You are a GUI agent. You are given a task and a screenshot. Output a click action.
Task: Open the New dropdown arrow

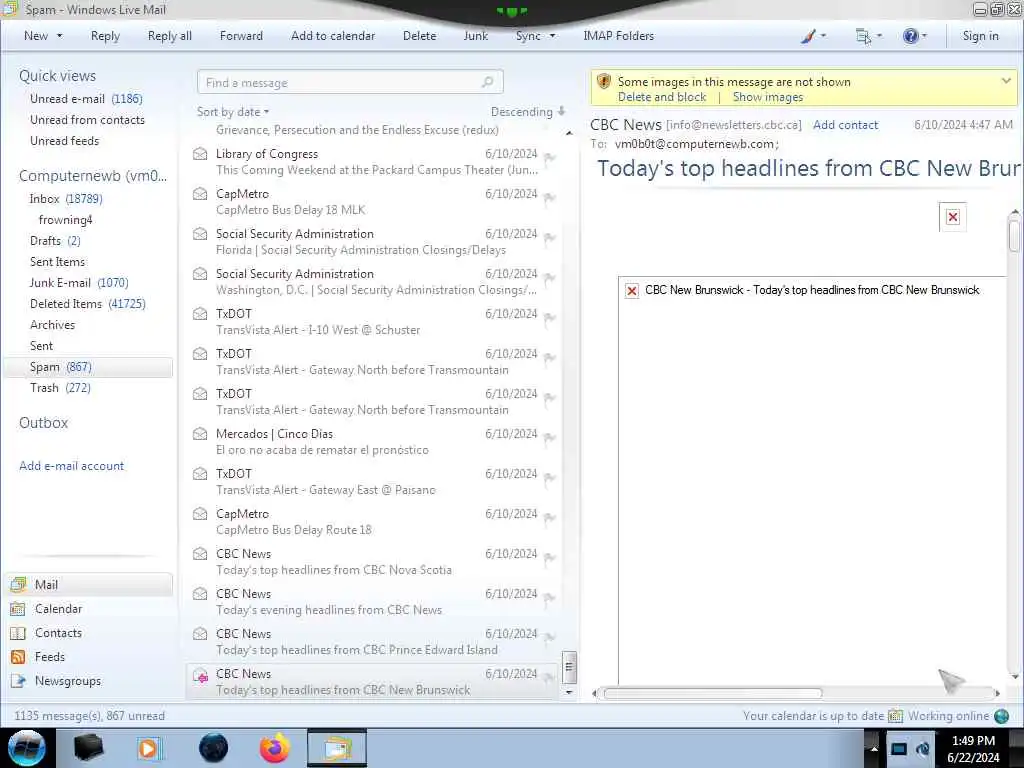coord(59,36)
